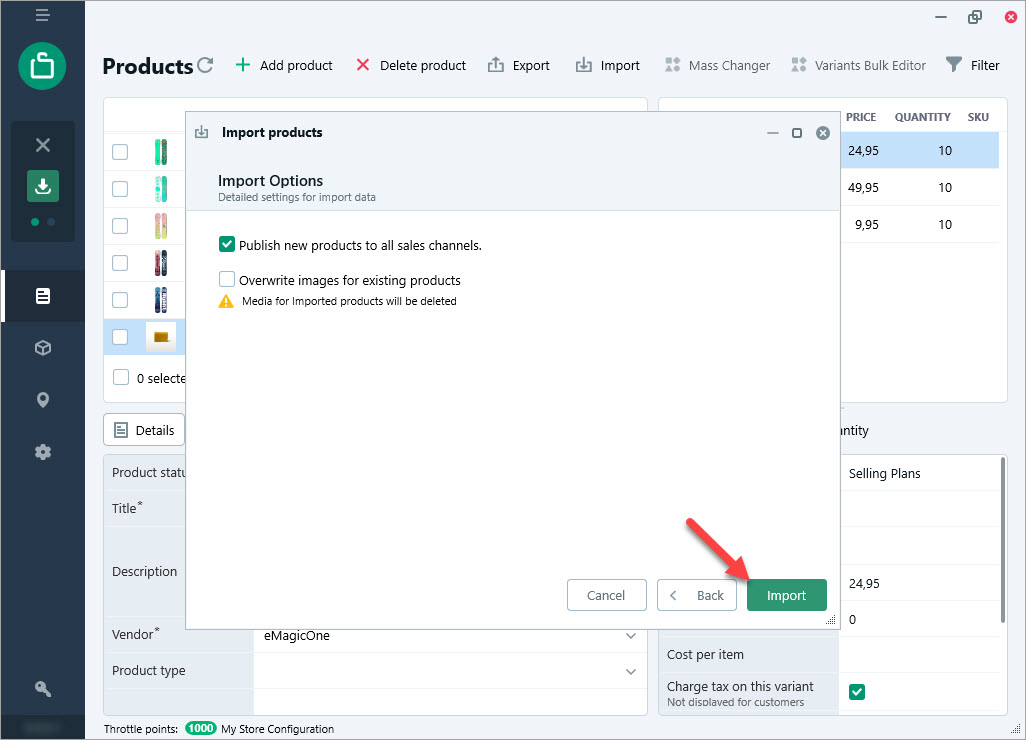Open the Products list sidebar icon

point(43,296)
